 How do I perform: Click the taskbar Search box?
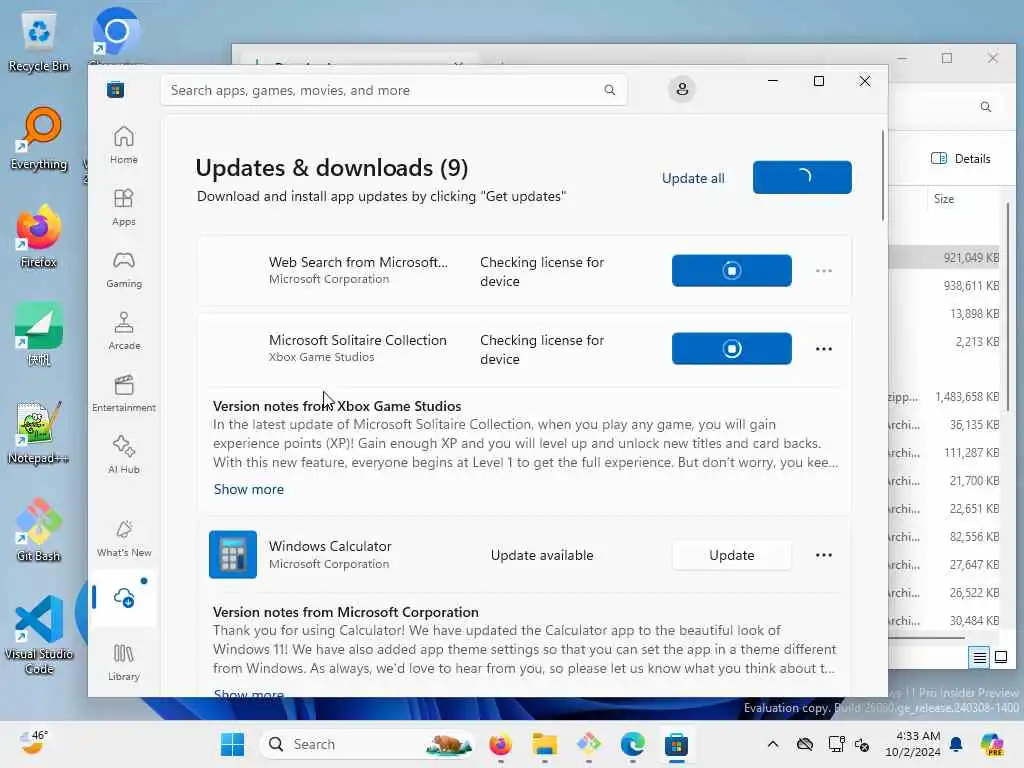pyautogui.click(x=368, y=744)
